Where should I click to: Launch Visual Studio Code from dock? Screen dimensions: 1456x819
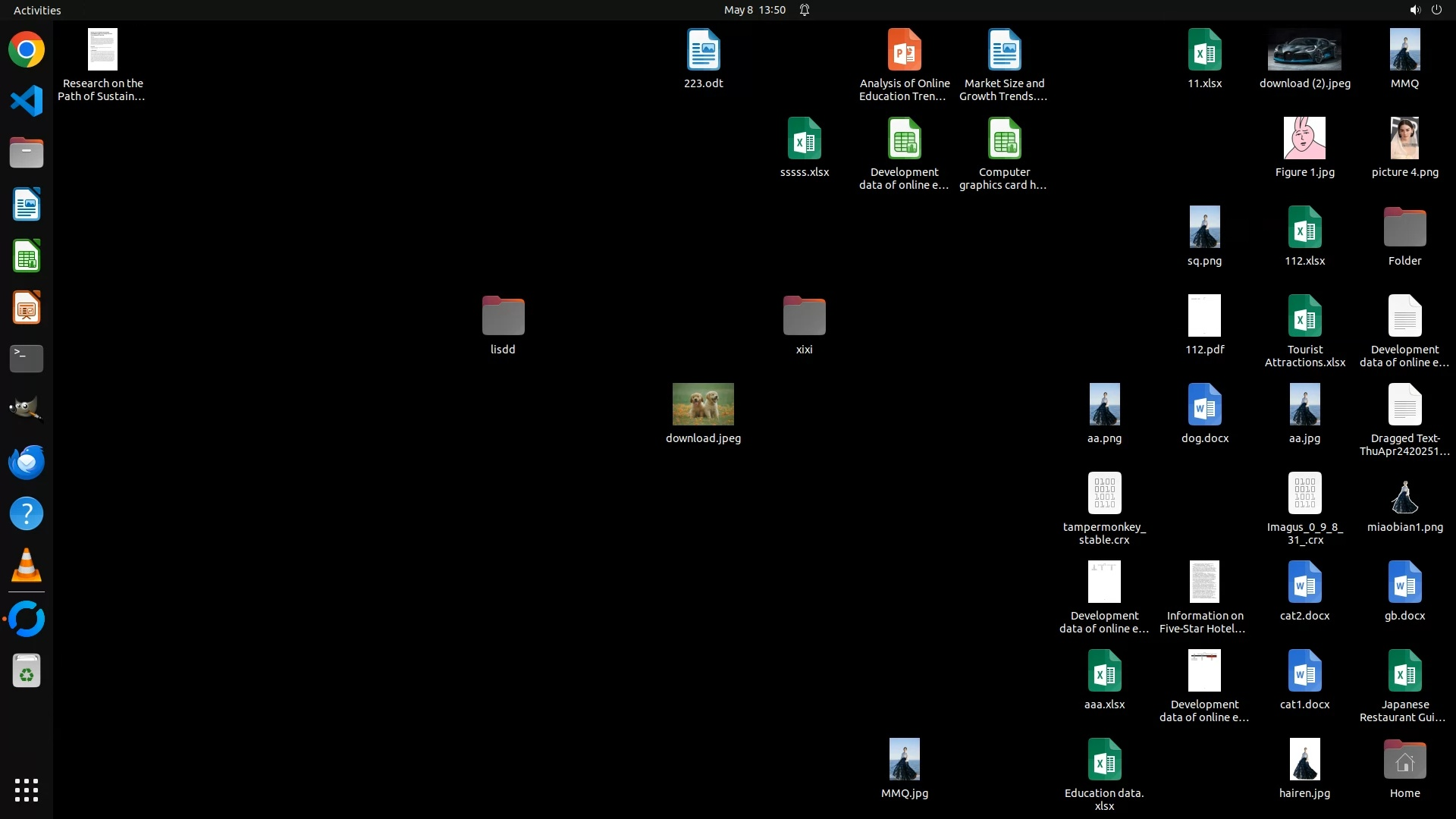pyautogui.click(x=27, y=101)
